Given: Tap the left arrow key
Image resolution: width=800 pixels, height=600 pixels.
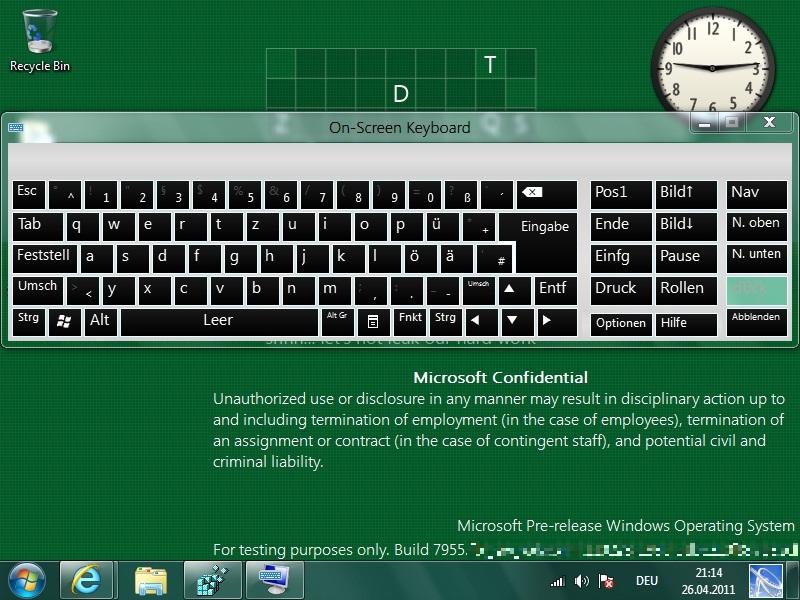Looking at the screenshot, I should pos(482,322).
